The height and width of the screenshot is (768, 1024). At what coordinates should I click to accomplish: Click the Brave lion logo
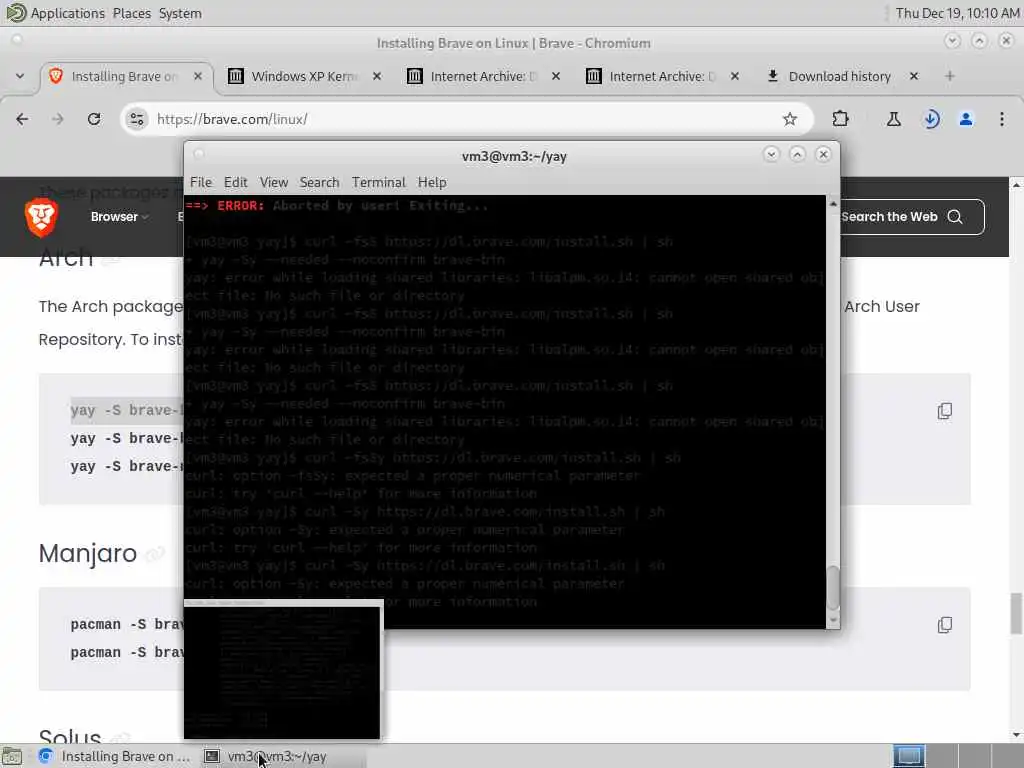tap(41, 217)
